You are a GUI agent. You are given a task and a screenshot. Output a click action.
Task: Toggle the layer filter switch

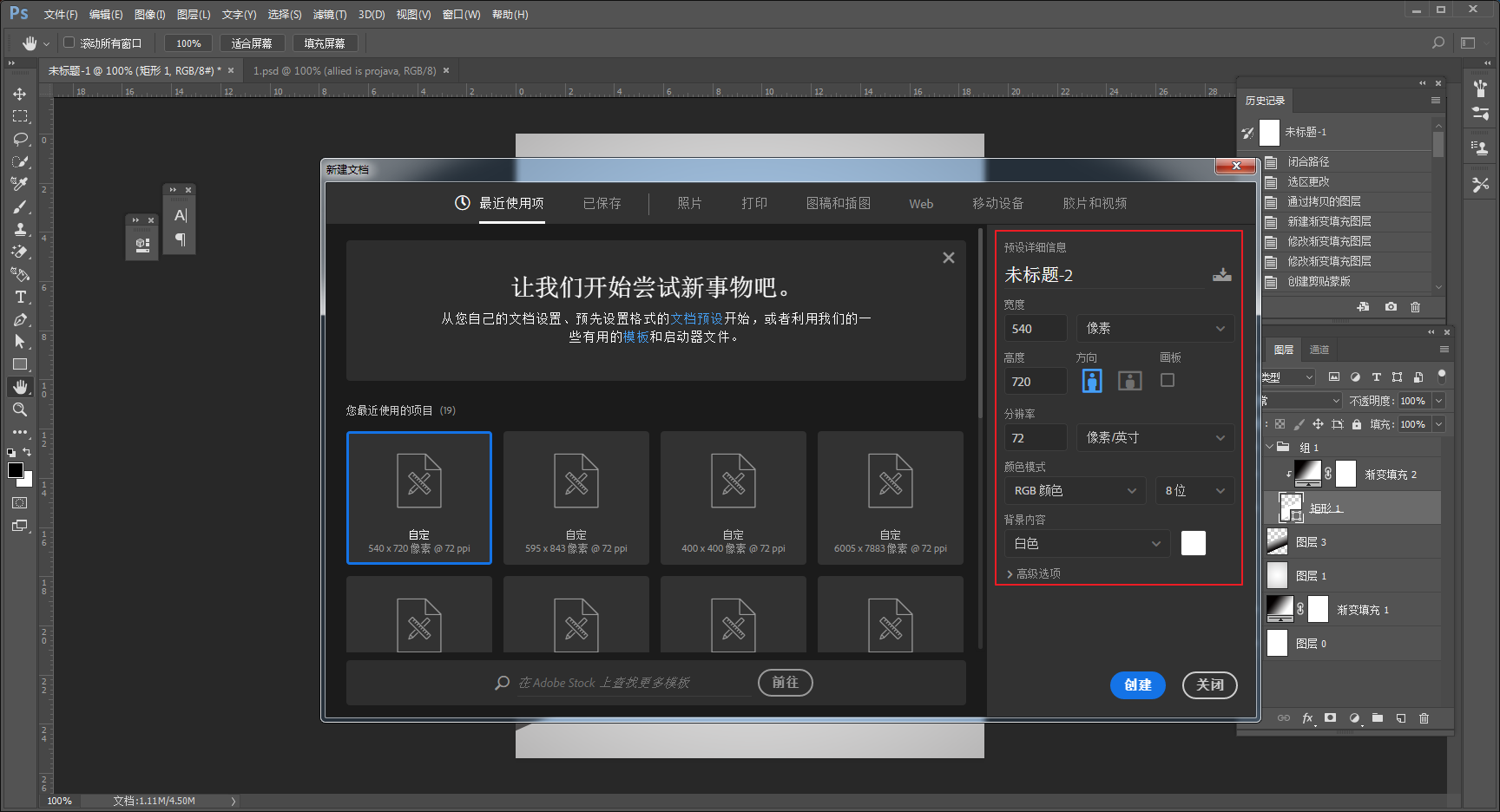[1442, 376]
